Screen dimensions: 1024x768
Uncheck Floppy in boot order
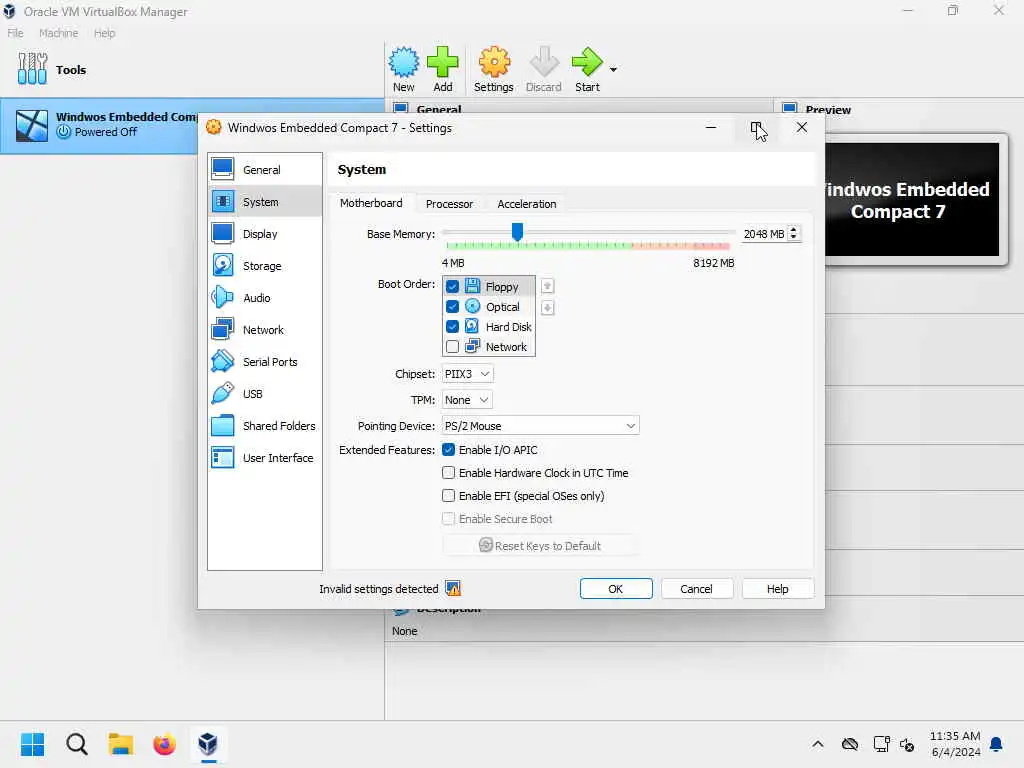(x=452, y=287)
